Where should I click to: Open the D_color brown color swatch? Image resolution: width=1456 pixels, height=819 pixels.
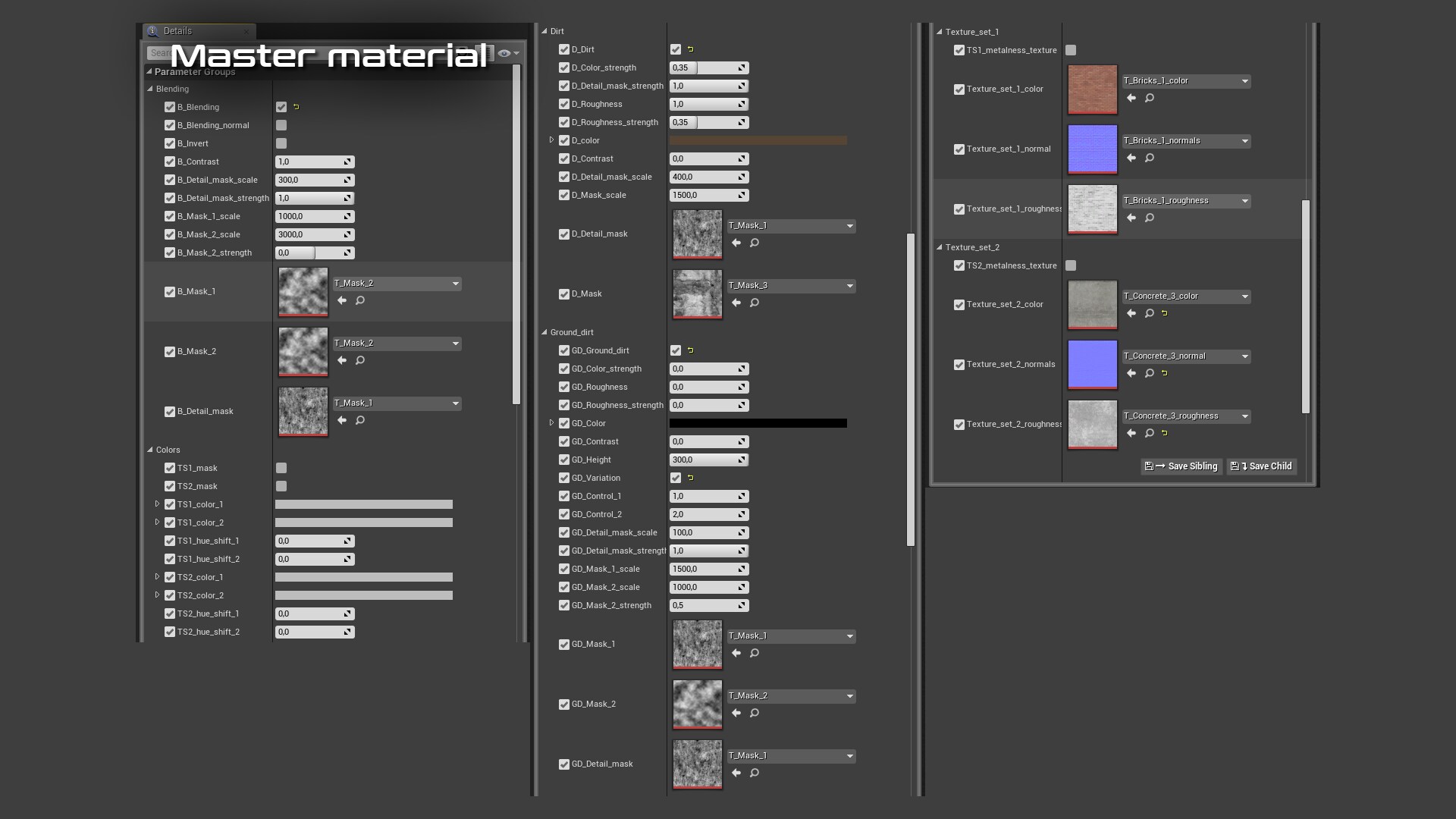click(x=758, y=140)
